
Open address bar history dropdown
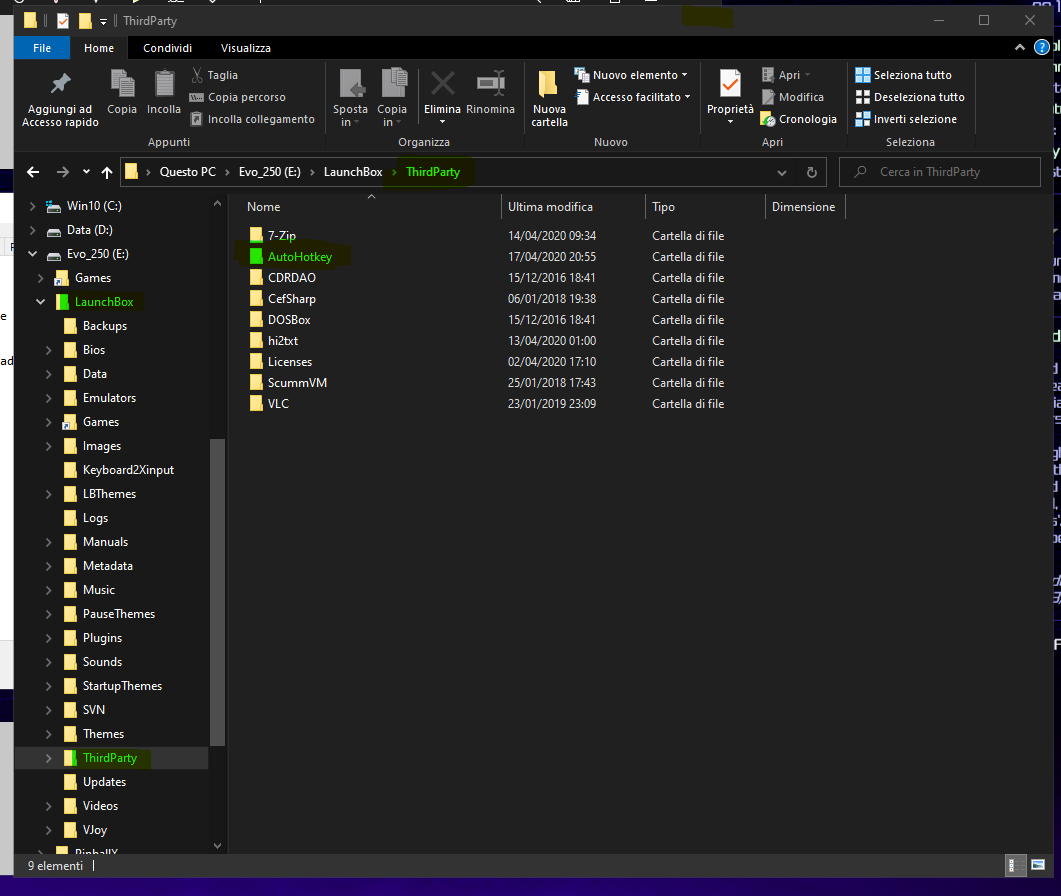click(782, 172)
